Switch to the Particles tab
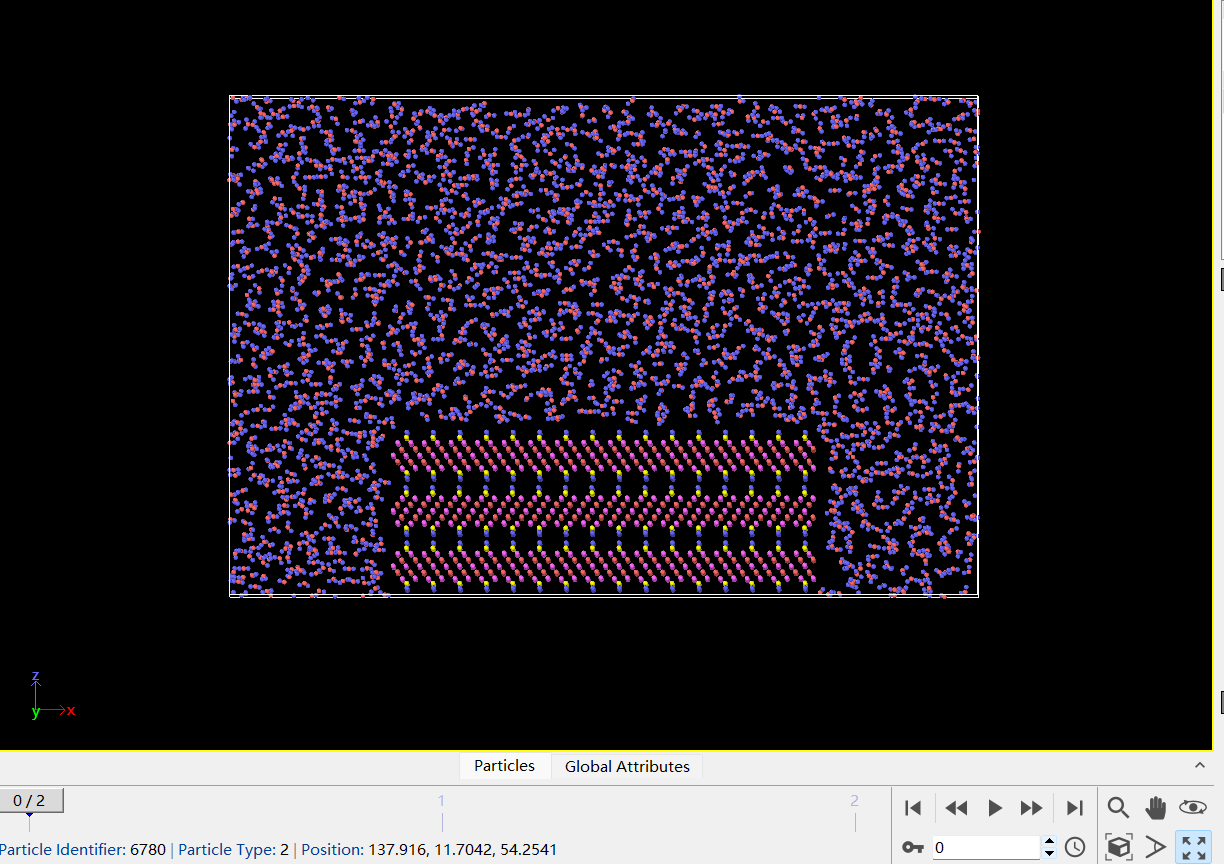Screen dimensions: 1224x864 coord(504,766)
